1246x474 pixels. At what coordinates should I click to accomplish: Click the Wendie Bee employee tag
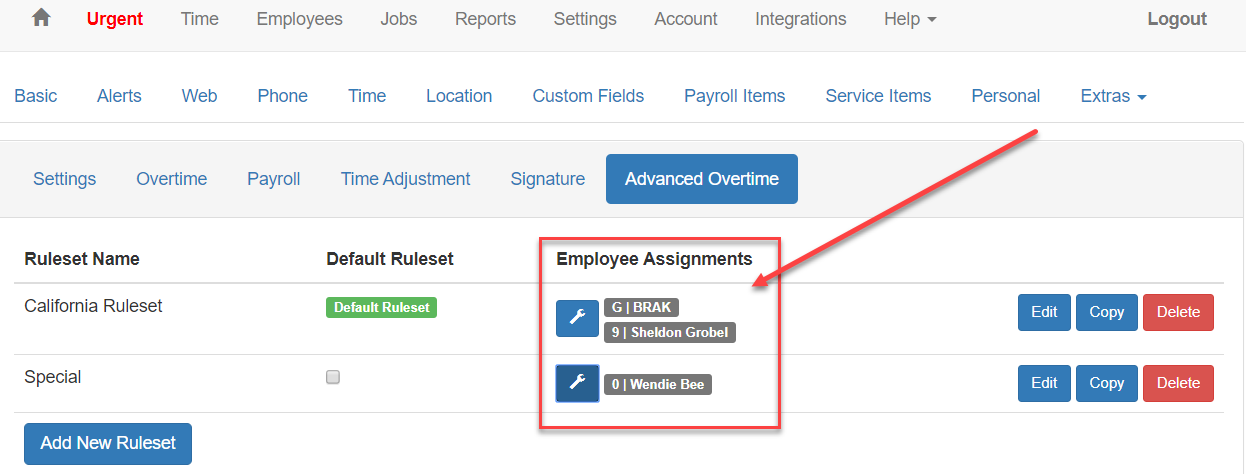point(658,384)
